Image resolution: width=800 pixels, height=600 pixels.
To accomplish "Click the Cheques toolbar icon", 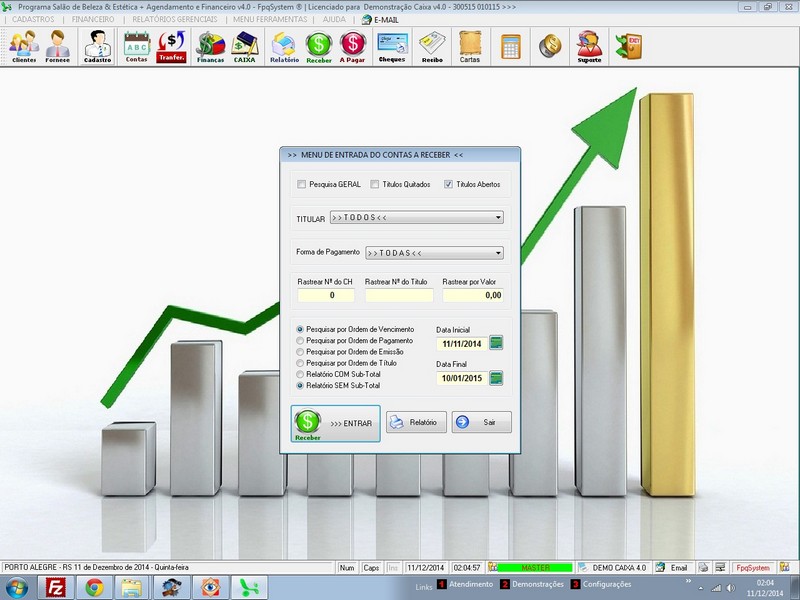I will (392, 46).
